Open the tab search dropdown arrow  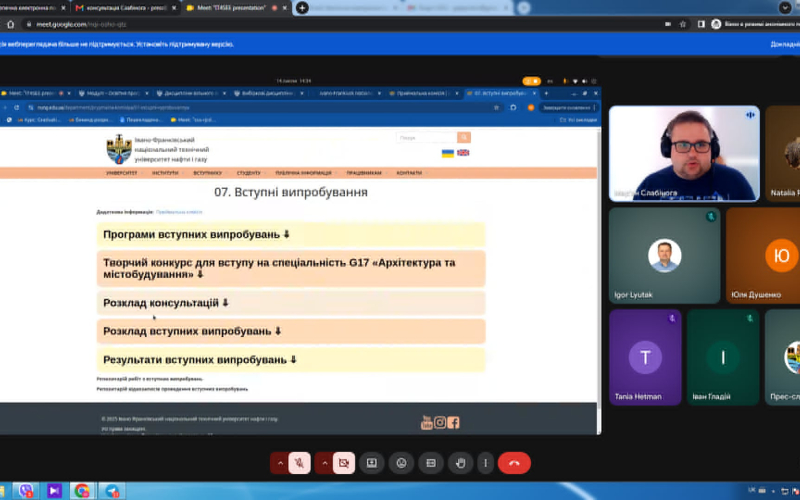click(785, 8)
